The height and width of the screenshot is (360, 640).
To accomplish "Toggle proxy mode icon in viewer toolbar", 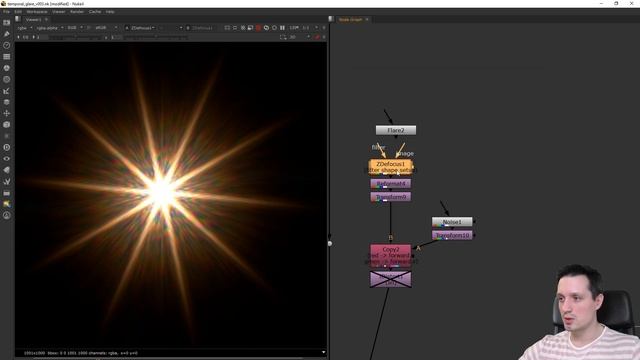I will tap(251, 28).
